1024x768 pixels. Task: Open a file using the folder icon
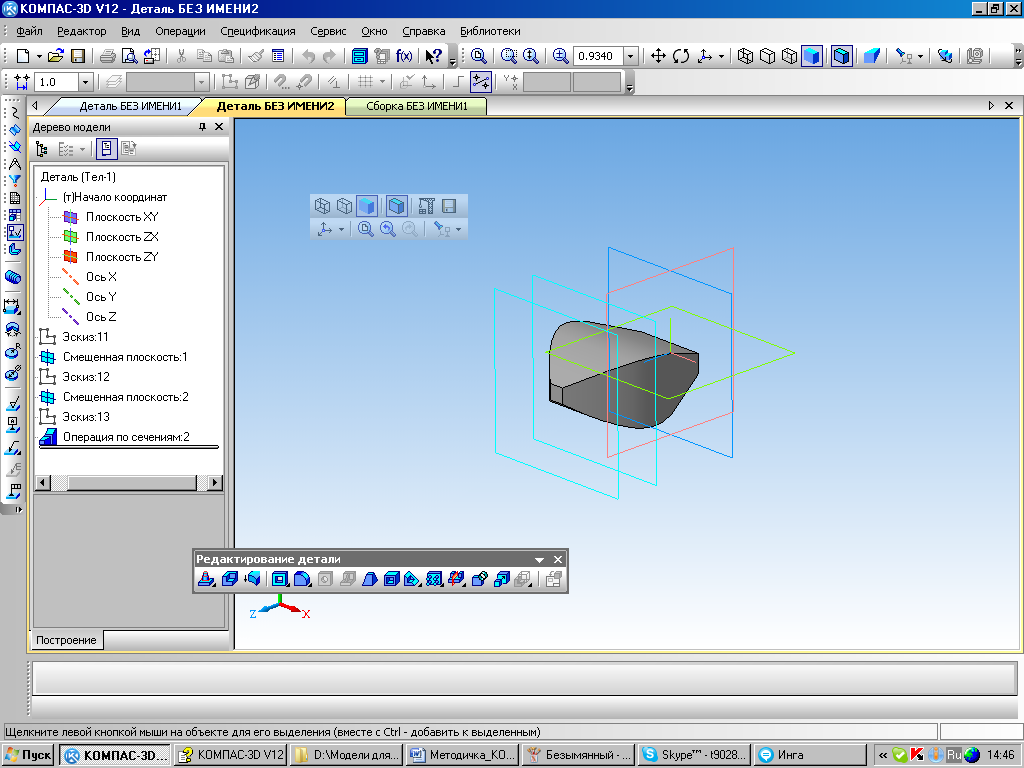[x=56, y=56]
